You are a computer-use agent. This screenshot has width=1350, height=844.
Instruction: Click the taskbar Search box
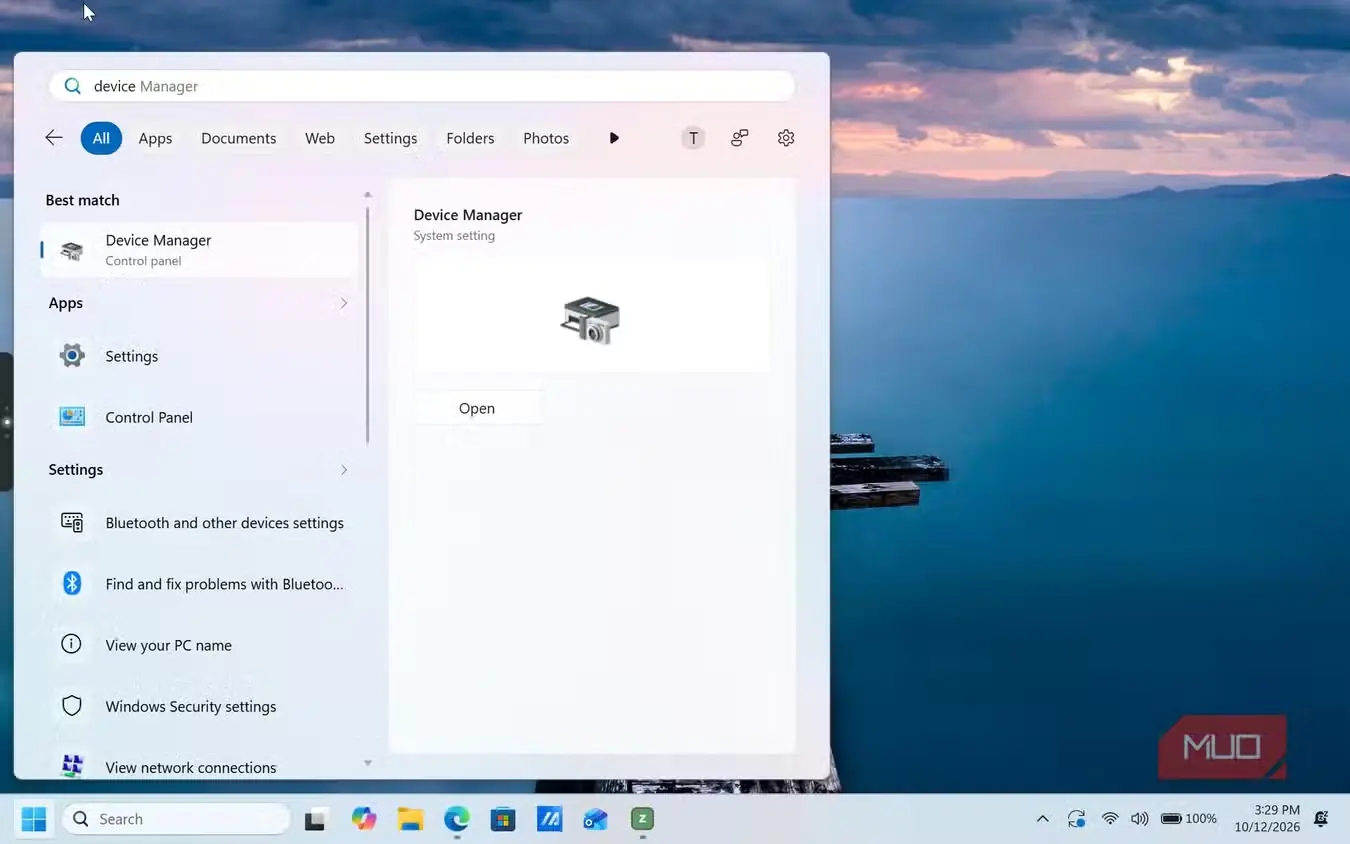tap(177, 819)
